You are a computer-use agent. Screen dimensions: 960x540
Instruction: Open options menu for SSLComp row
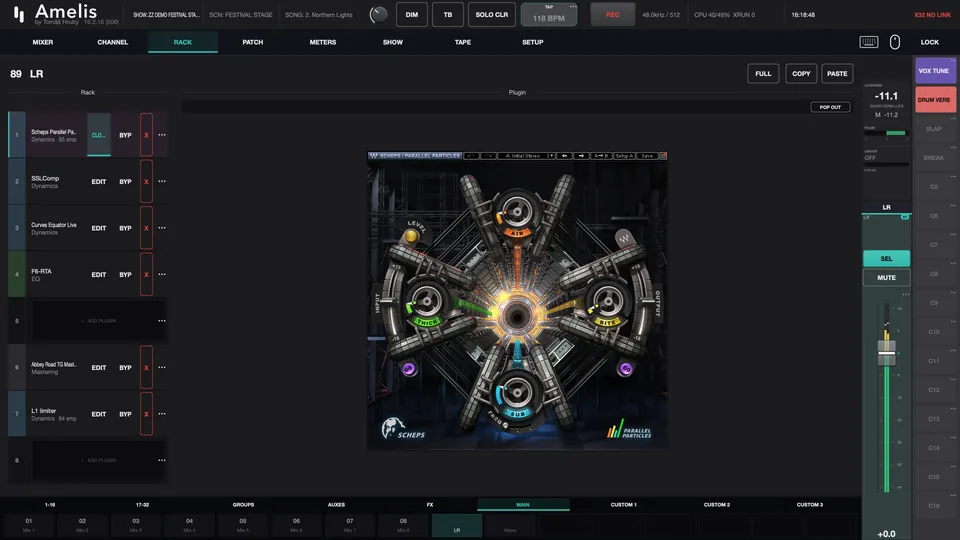162,181
